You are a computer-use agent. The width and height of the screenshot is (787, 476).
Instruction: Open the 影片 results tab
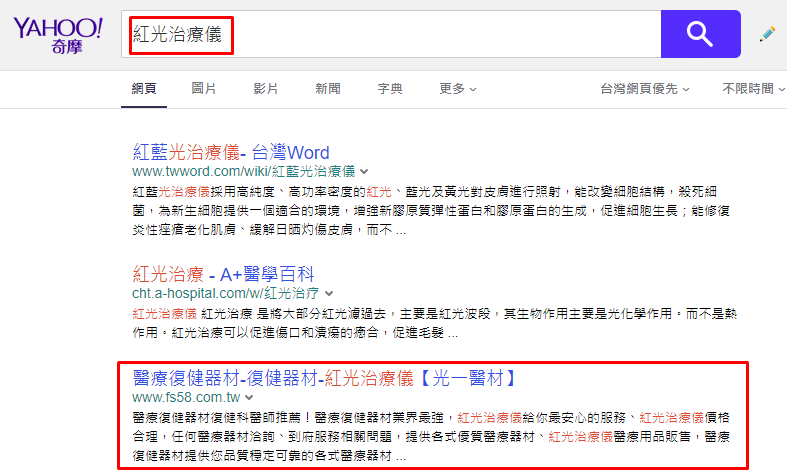[266, 89]
